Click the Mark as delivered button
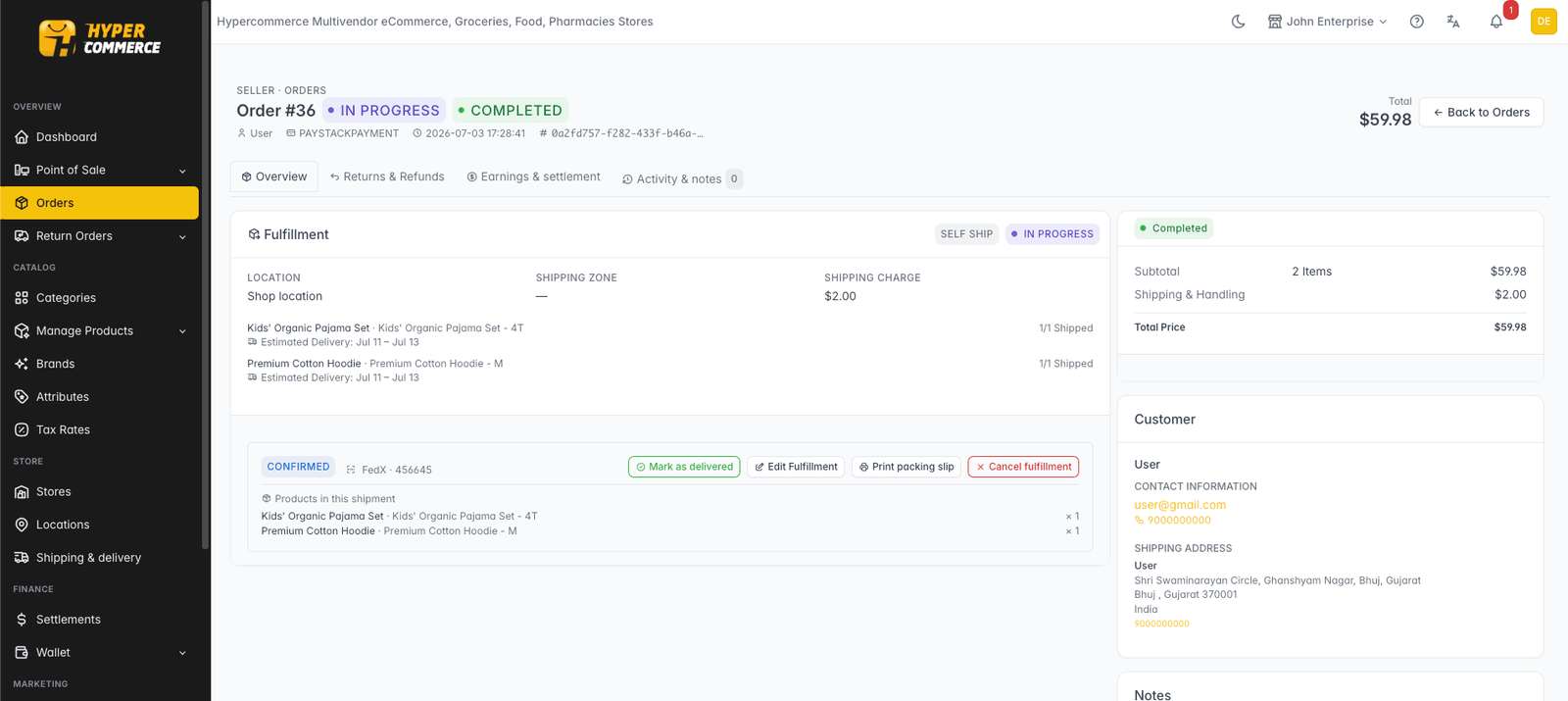This screenshot has height=701, width=1568. click(x=684, y=467)
